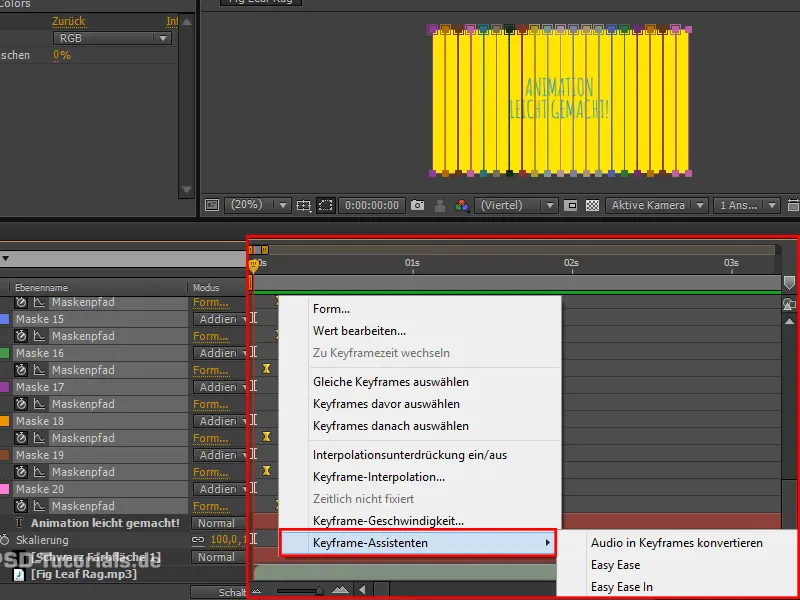Click the left arrow at timeline bottom

[362, 590]
